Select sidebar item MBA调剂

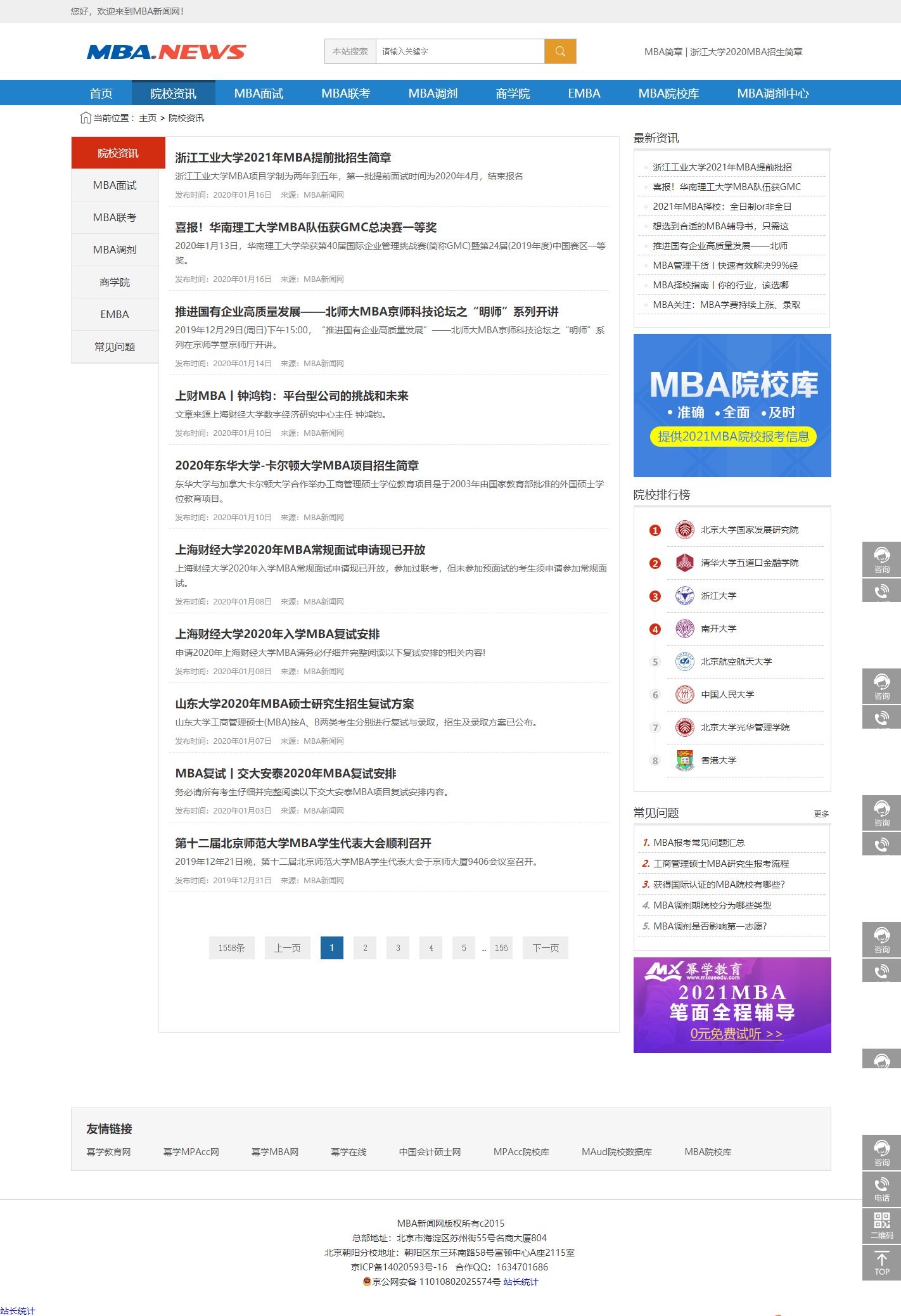115,250
